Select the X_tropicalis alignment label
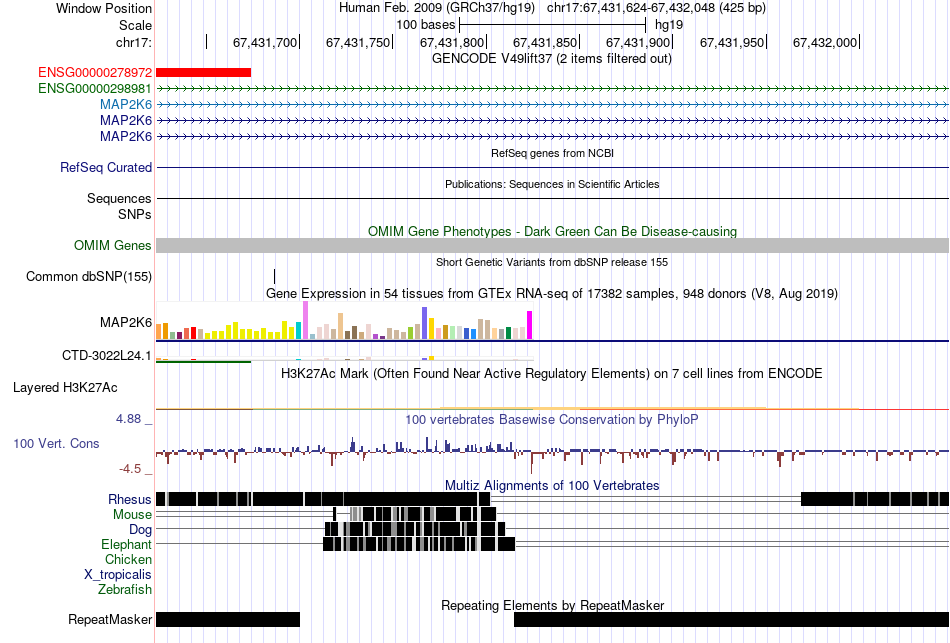 pyautogui.click(x=118, y=575)
